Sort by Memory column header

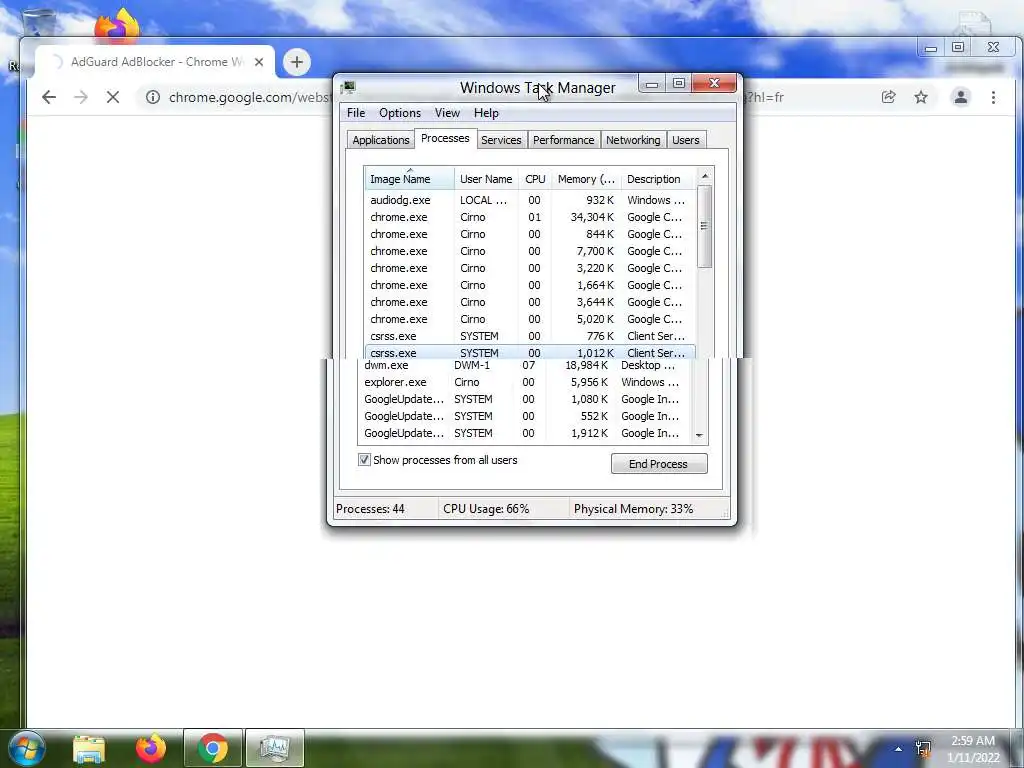tap(586, 179)
